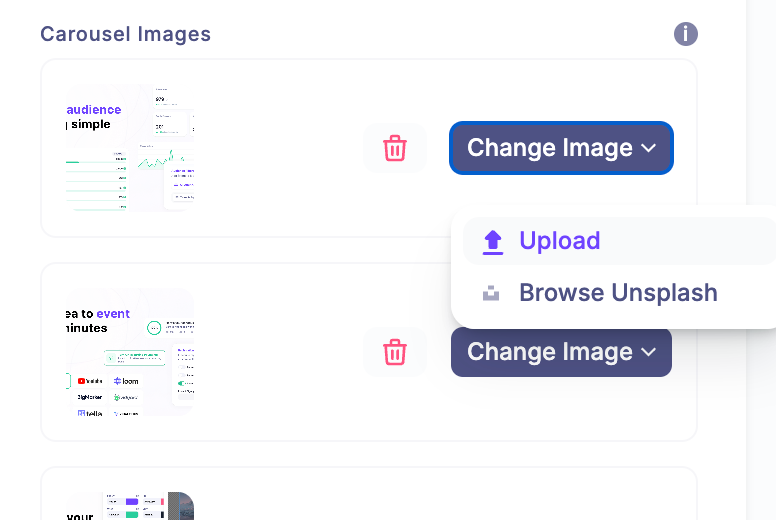
Task: Select the partially visible third carousel thumbnail
Action: (x=130, y=506)
